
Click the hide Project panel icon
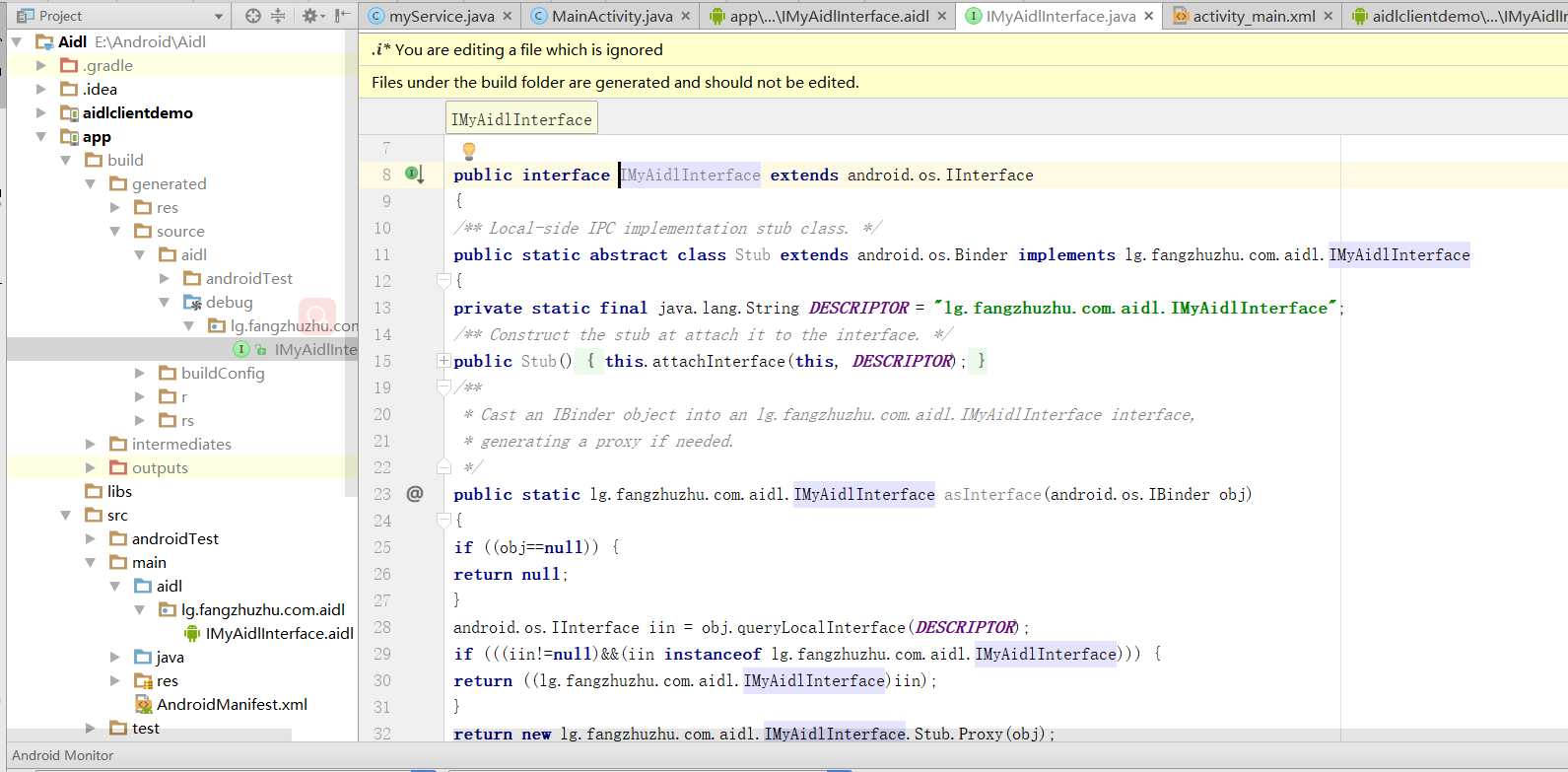pyautogui.click(x=342, y=16)
